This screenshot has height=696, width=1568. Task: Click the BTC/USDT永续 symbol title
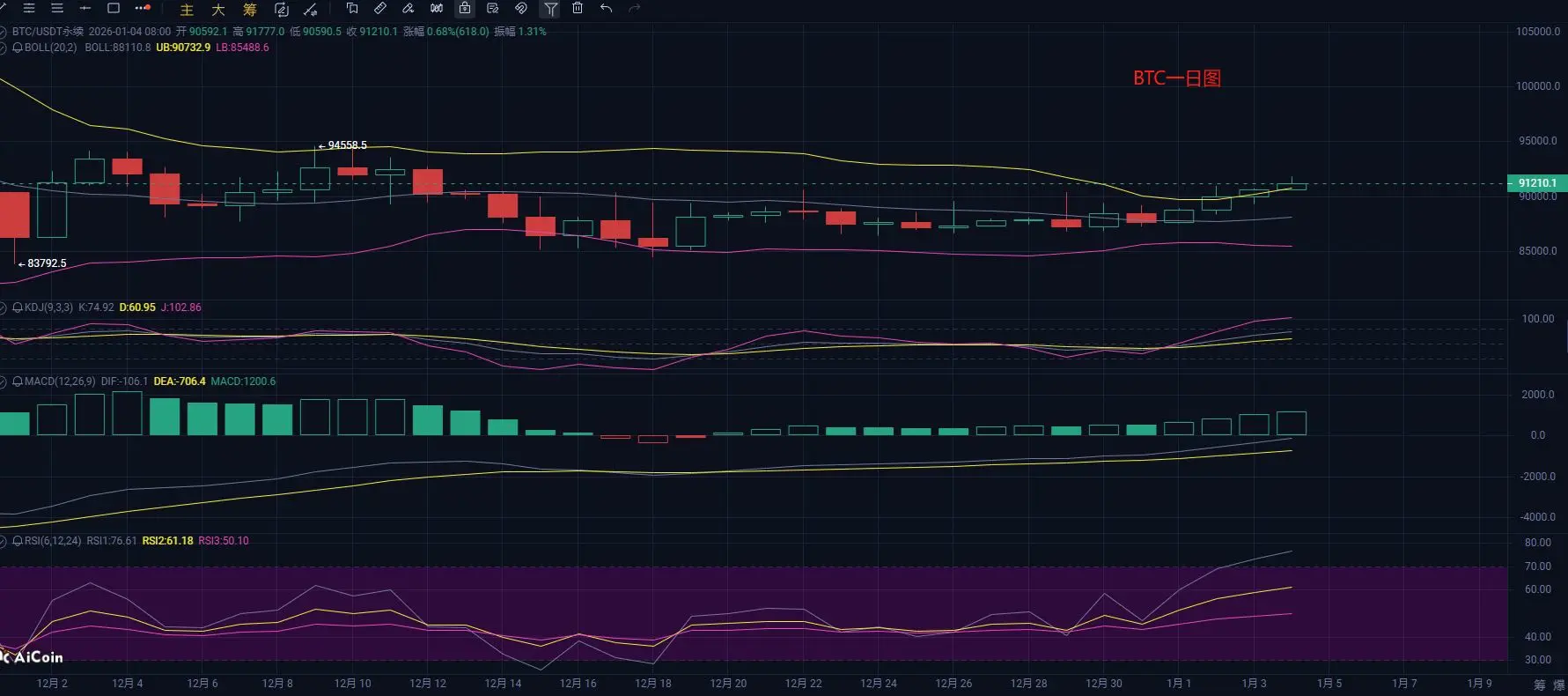pyautogui.click(x=48, y=31)
